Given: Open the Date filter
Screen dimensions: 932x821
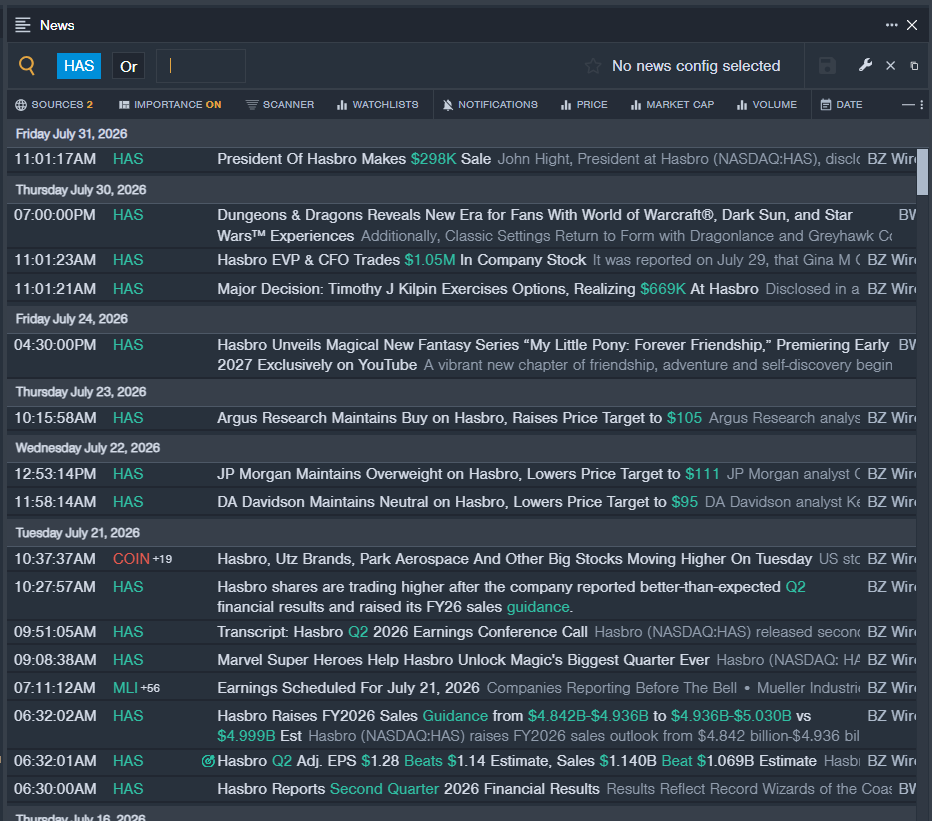Looking at the screenshot, I should (841, 105).
